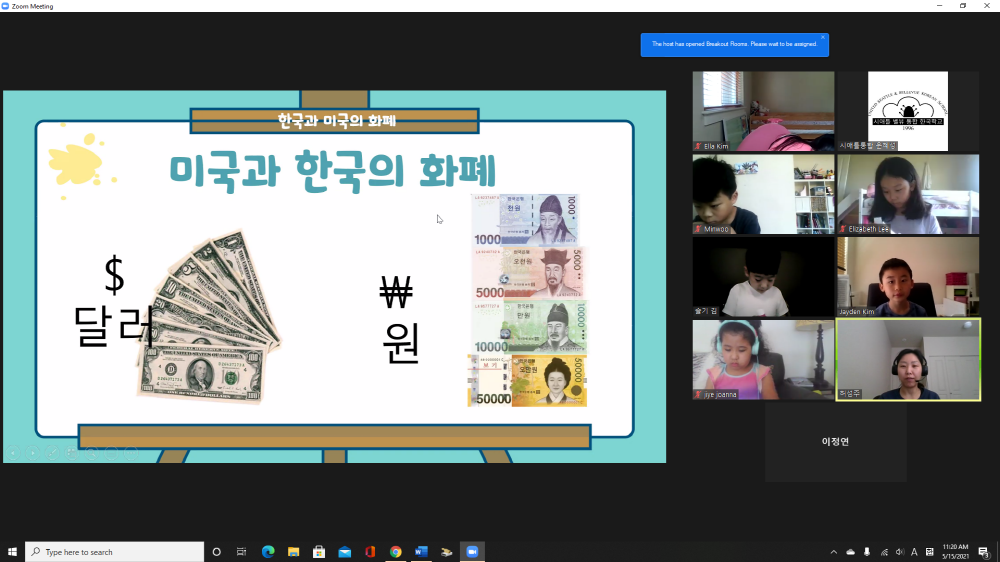The image size is (1000, 562).
Task: Close the Breakout Rooms notification banner
Action: pos(822,37)
